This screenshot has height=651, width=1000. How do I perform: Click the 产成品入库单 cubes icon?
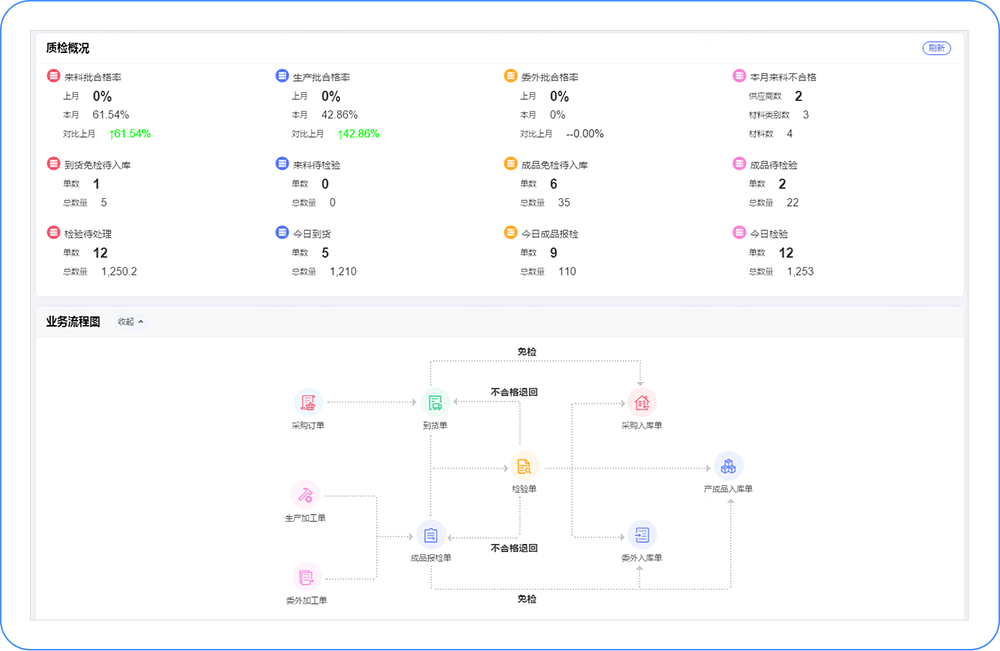coord(728,465)
